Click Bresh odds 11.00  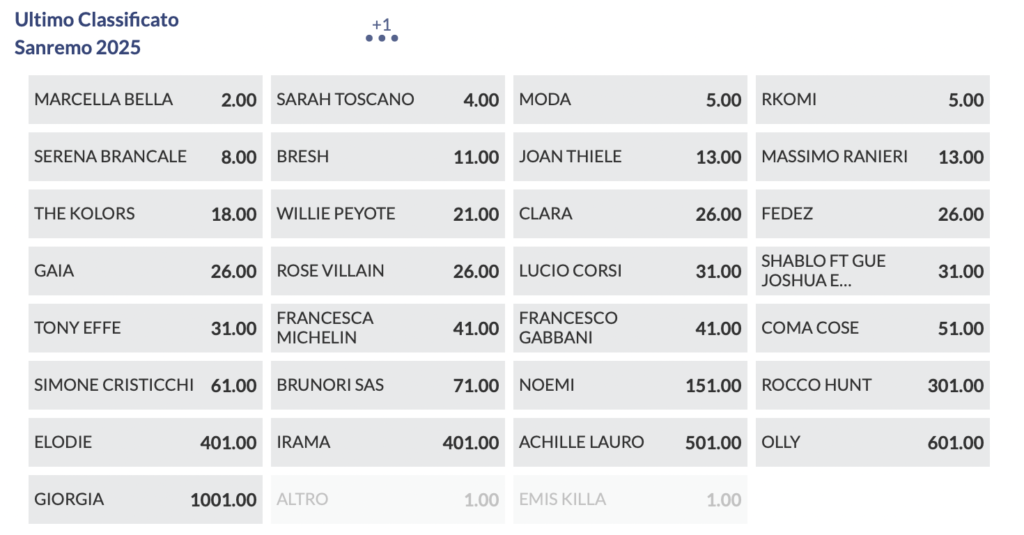point(387,157)
